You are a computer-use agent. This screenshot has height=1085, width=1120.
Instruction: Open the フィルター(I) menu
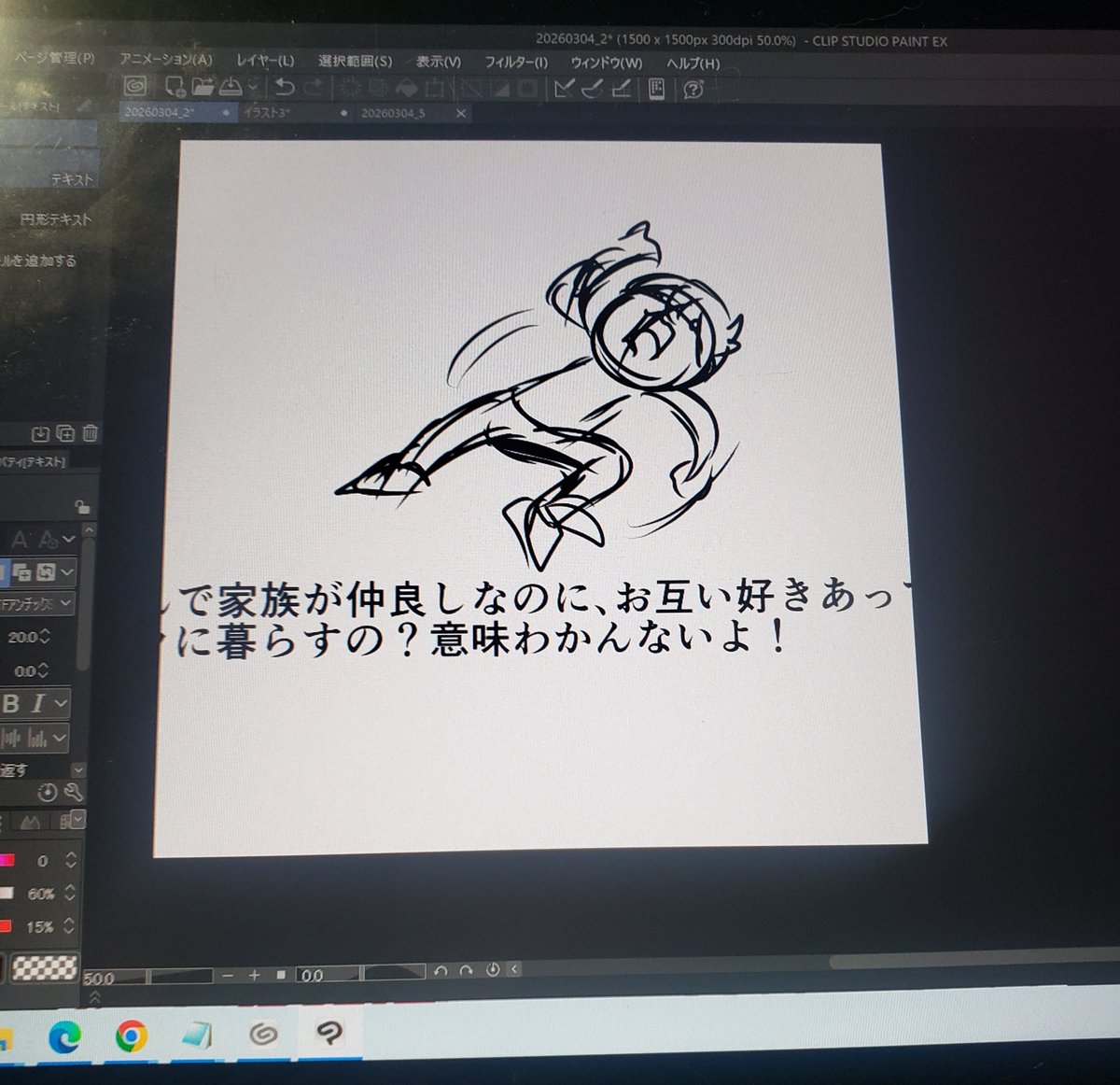click(x=516, y=63)
